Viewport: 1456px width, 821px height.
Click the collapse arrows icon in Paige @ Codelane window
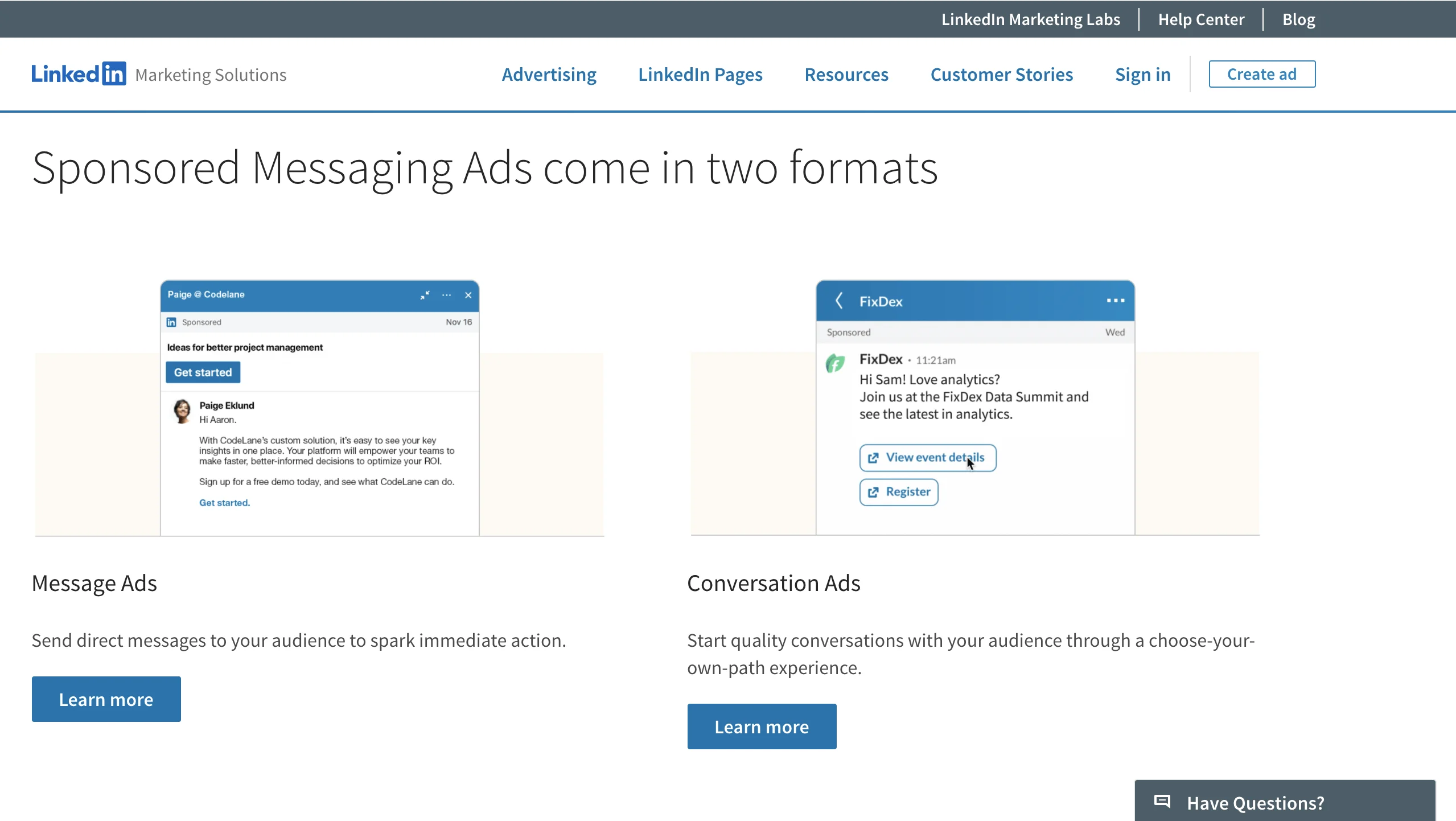(424, 295)
